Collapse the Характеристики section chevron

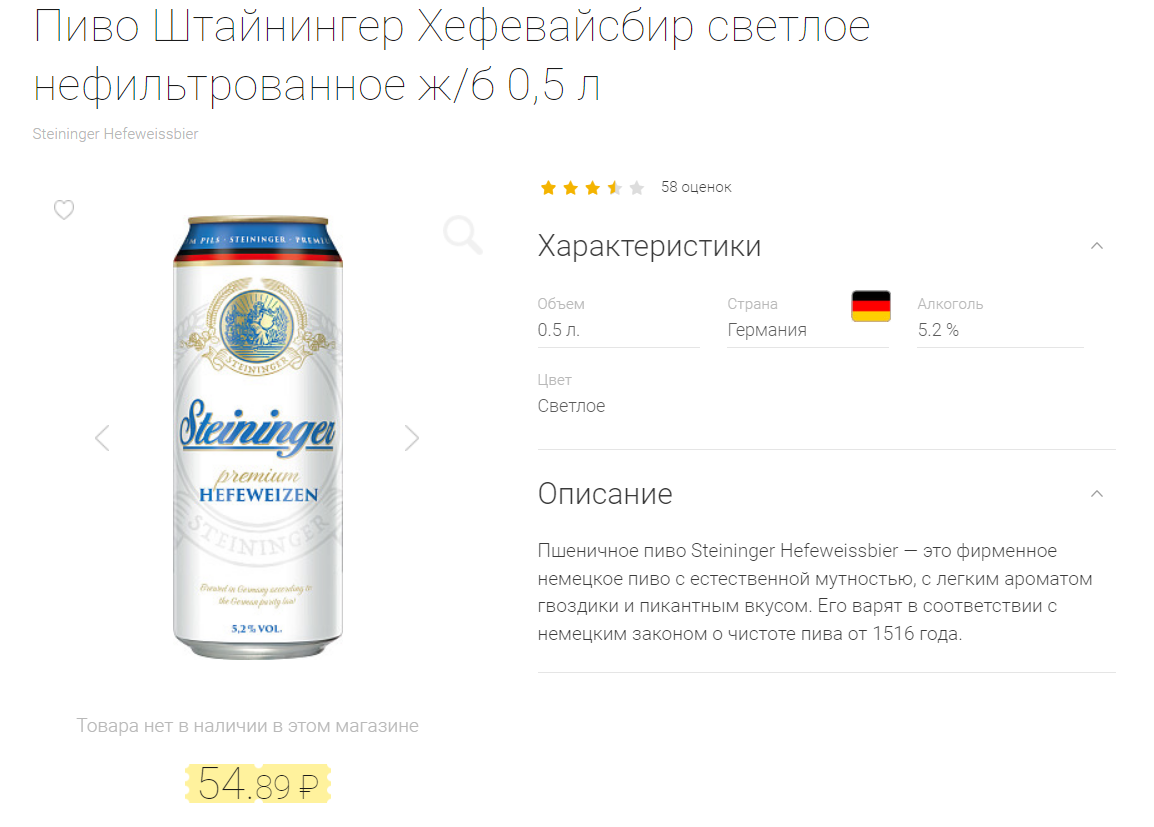[1097, 246]
